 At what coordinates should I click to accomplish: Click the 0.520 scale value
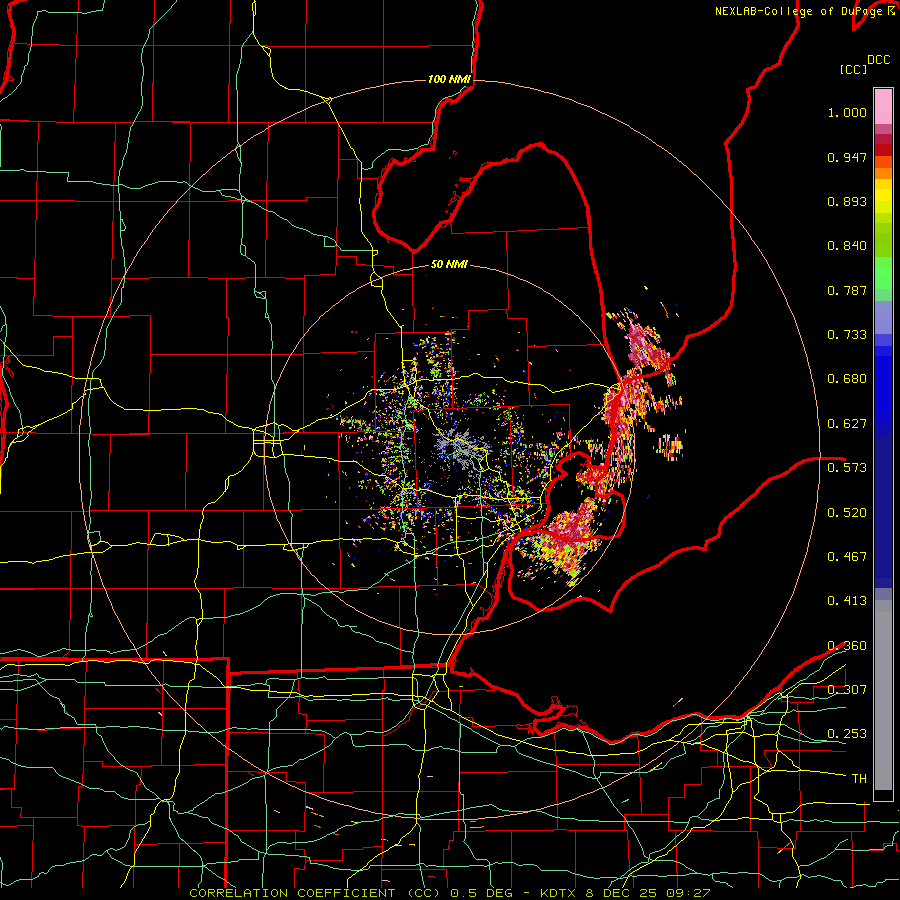[x=847, y=512]
